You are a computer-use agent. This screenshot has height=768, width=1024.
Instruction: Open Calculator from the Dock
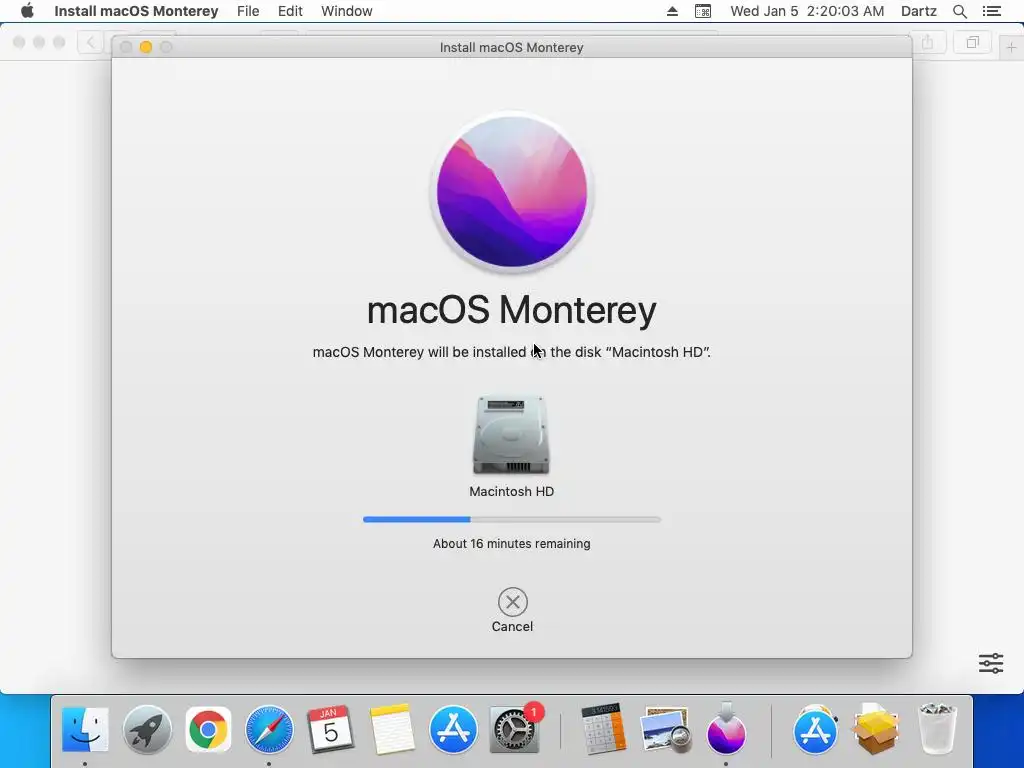pyautogui.click(x=603, y=729)
